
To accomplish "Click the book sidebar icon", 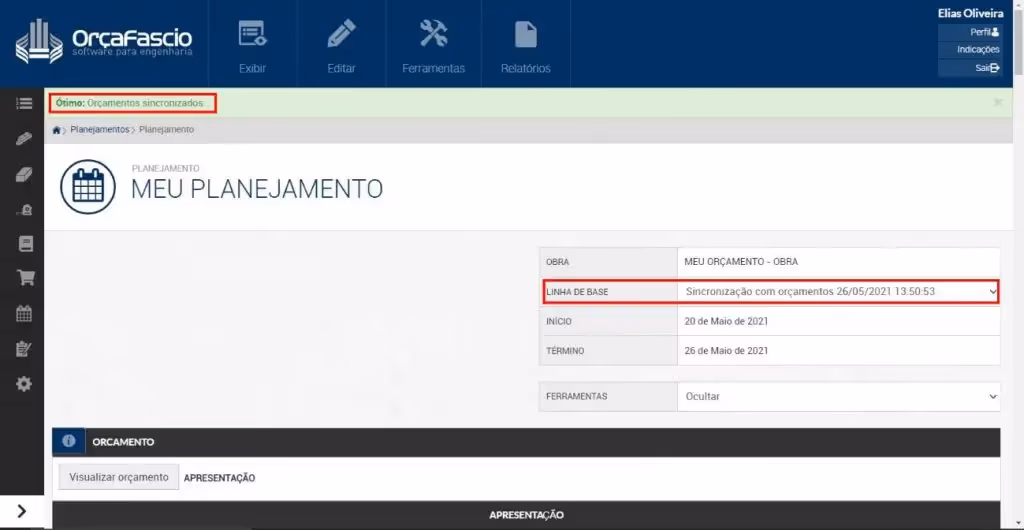I will click(x=25, y=244).
